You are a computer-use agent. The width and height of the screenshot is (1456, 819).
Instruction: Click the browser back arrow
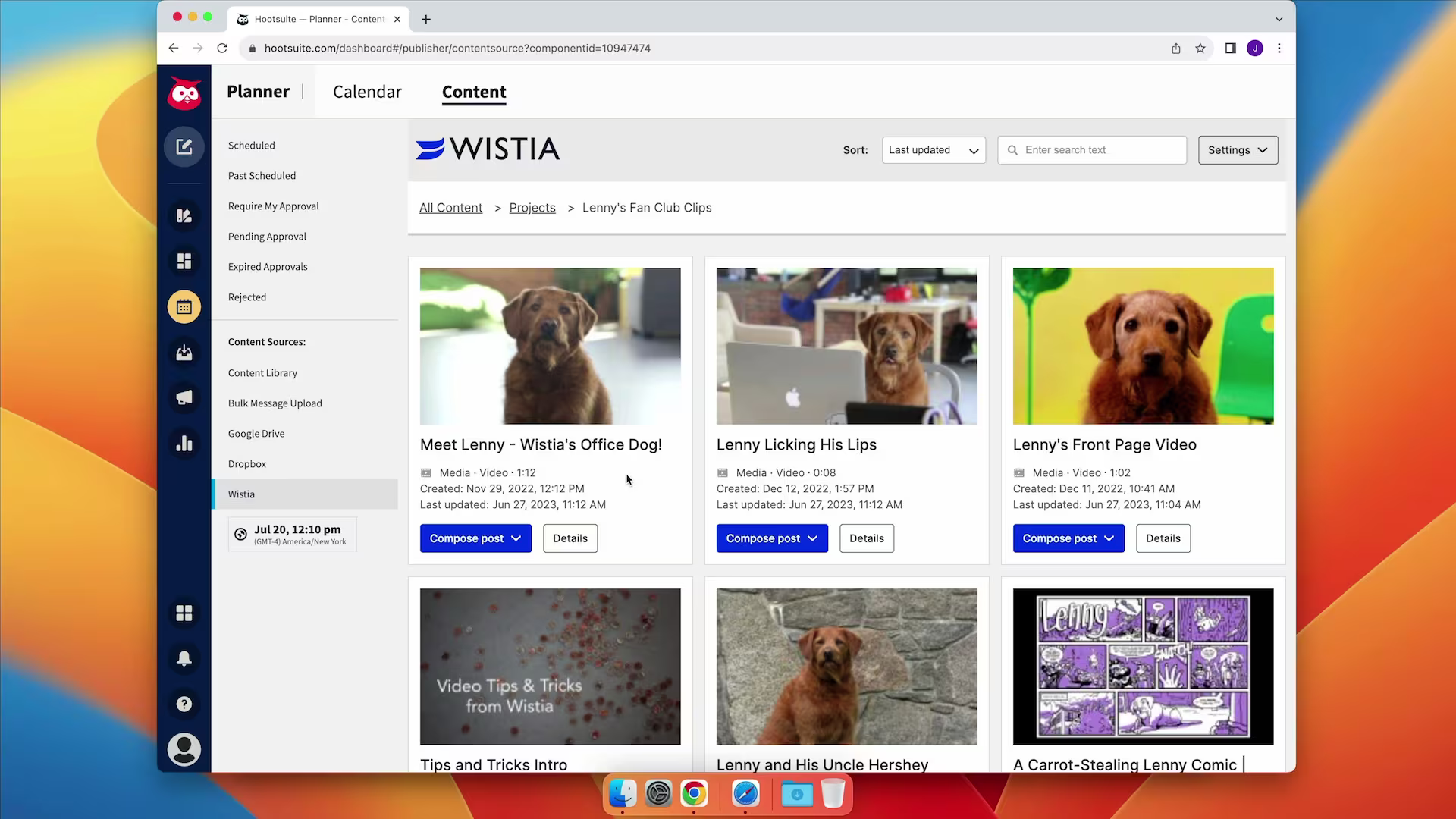[174, 48]
